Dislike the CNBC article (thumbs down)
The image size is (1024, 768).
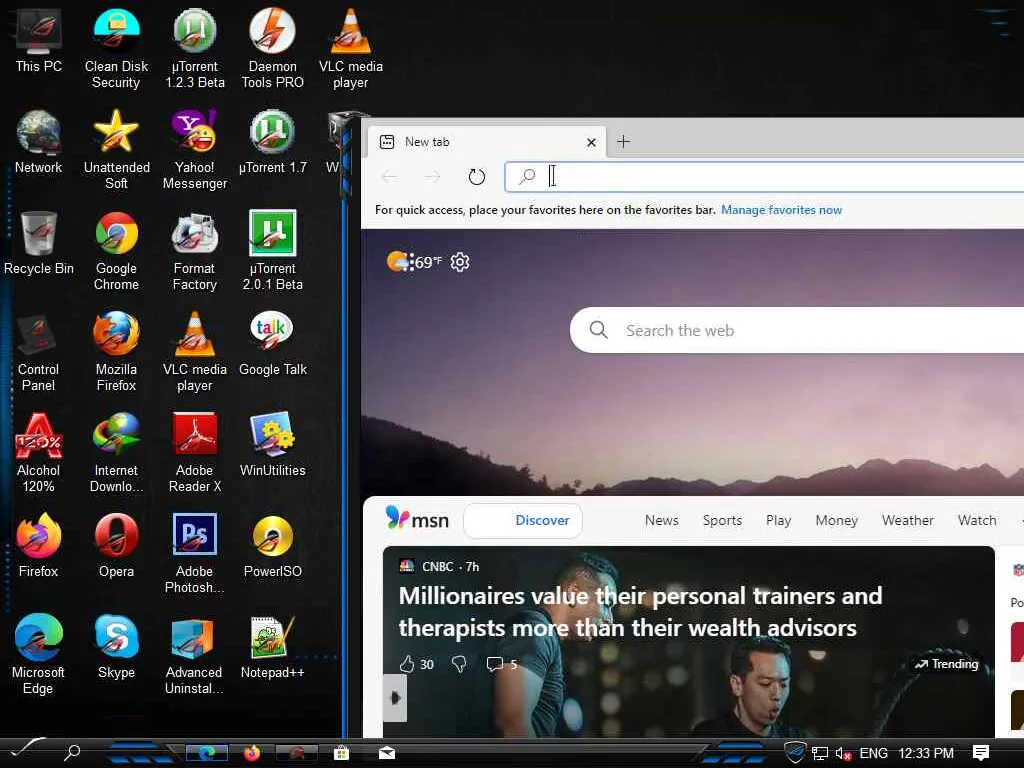pos(459,664)
